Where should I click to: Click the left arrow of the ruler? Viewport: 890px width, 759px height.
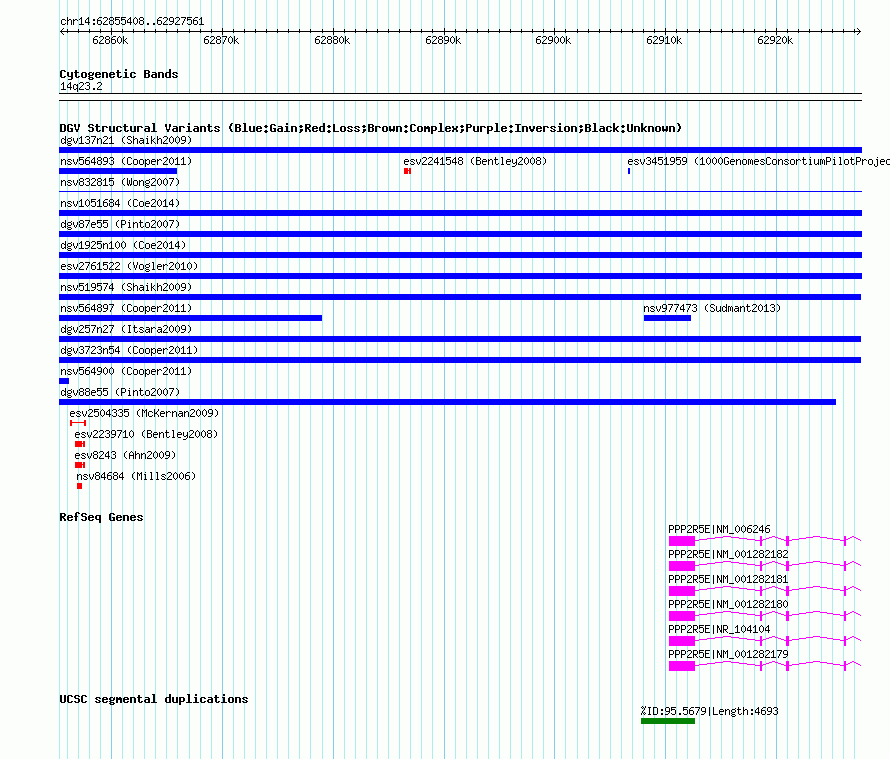(62, 31)
